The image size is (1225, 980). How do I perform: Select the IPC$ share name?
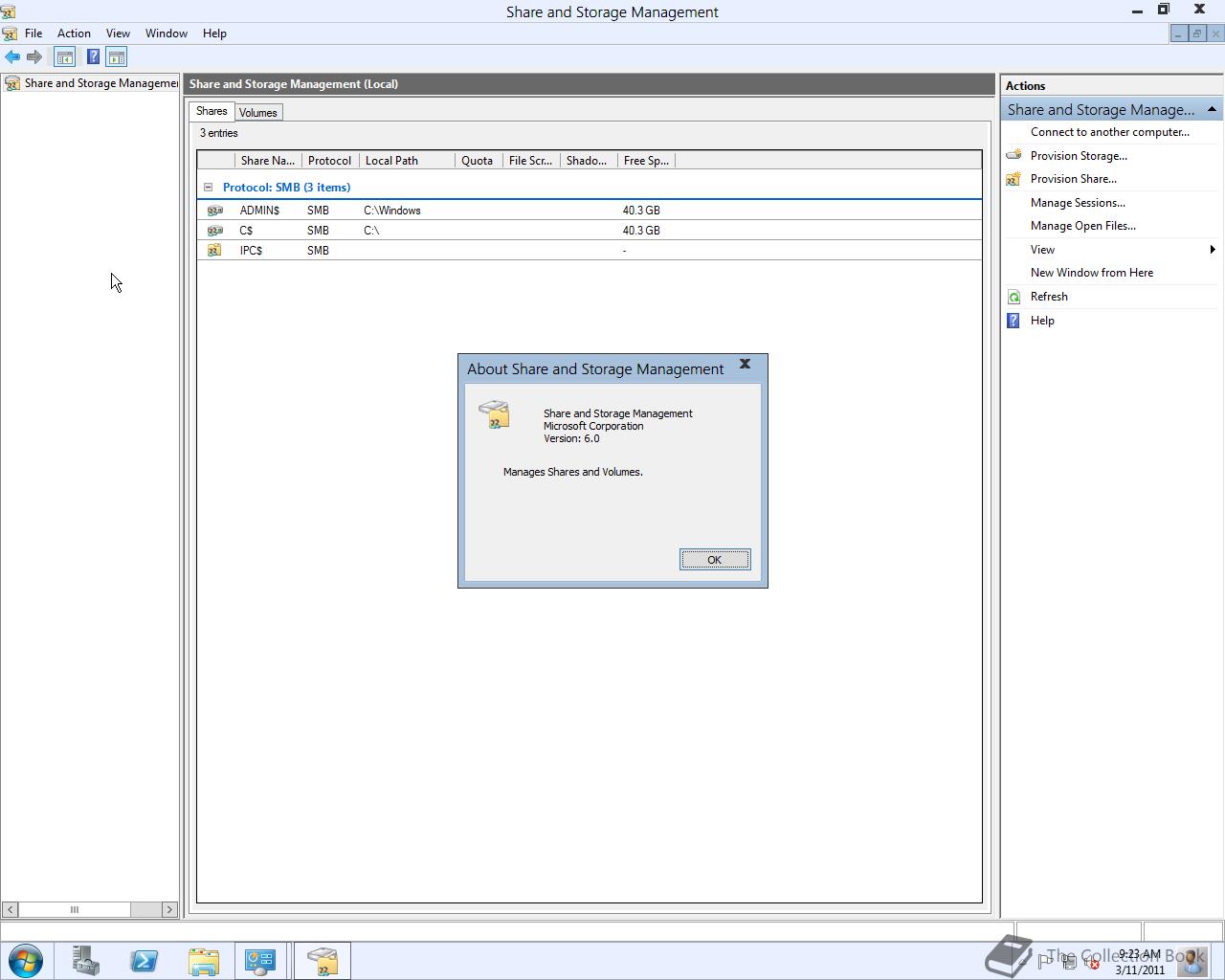click(251, 251)
